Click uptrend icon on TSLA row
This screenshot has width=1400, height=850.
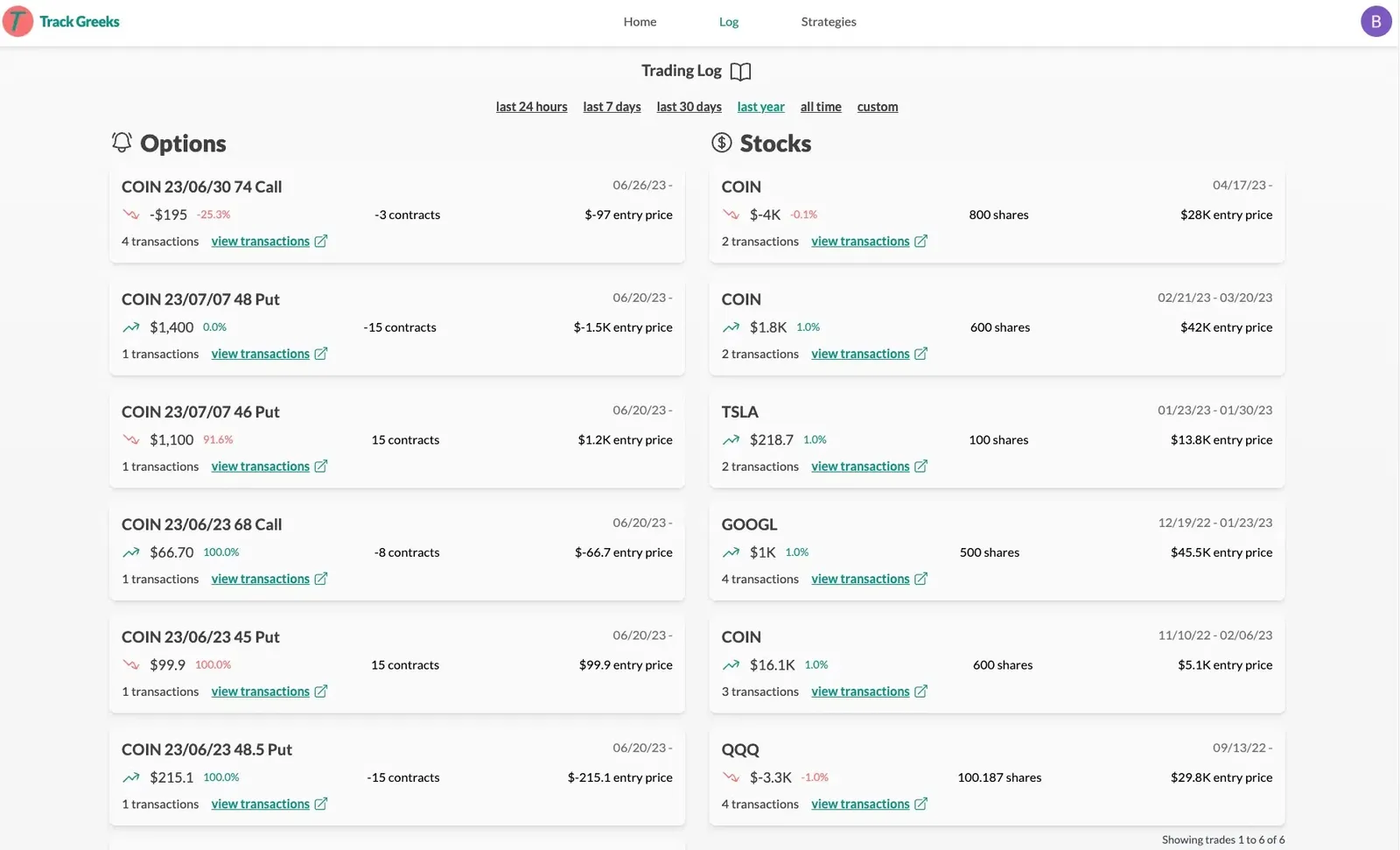point(731,439)
